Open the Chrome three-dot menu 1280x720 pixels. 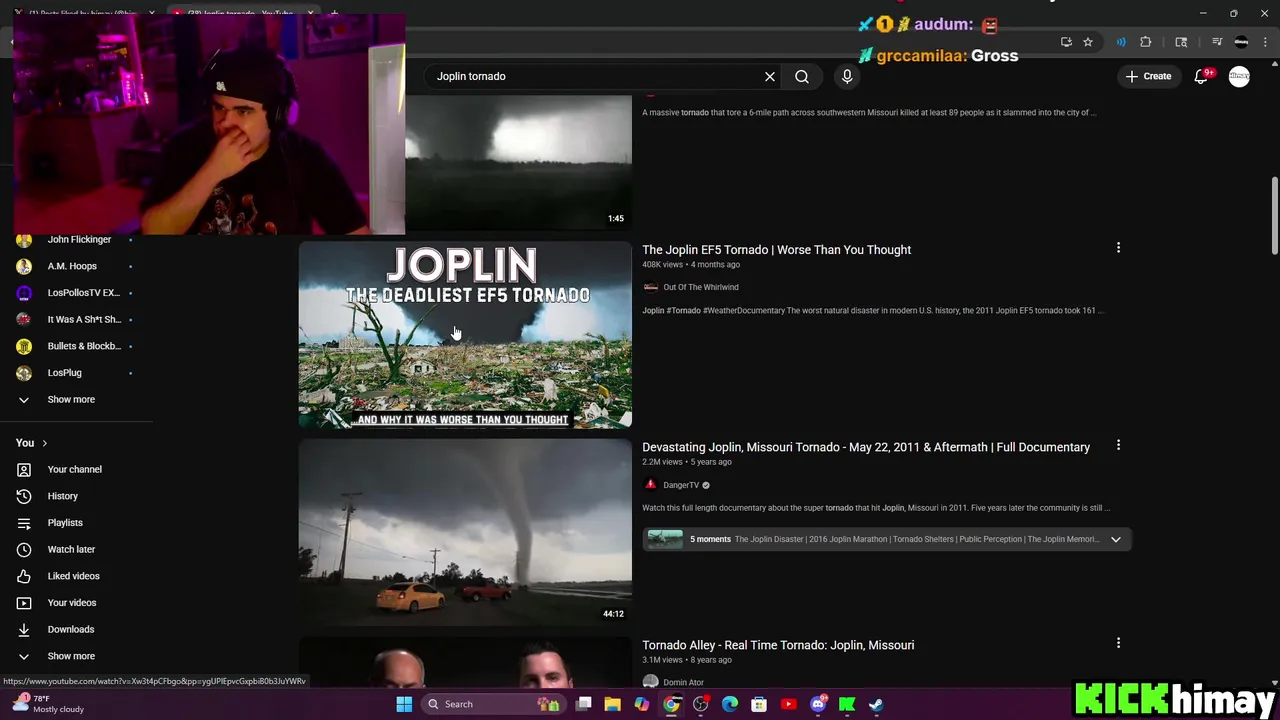pyautogui.click(x=1264, y=42)
